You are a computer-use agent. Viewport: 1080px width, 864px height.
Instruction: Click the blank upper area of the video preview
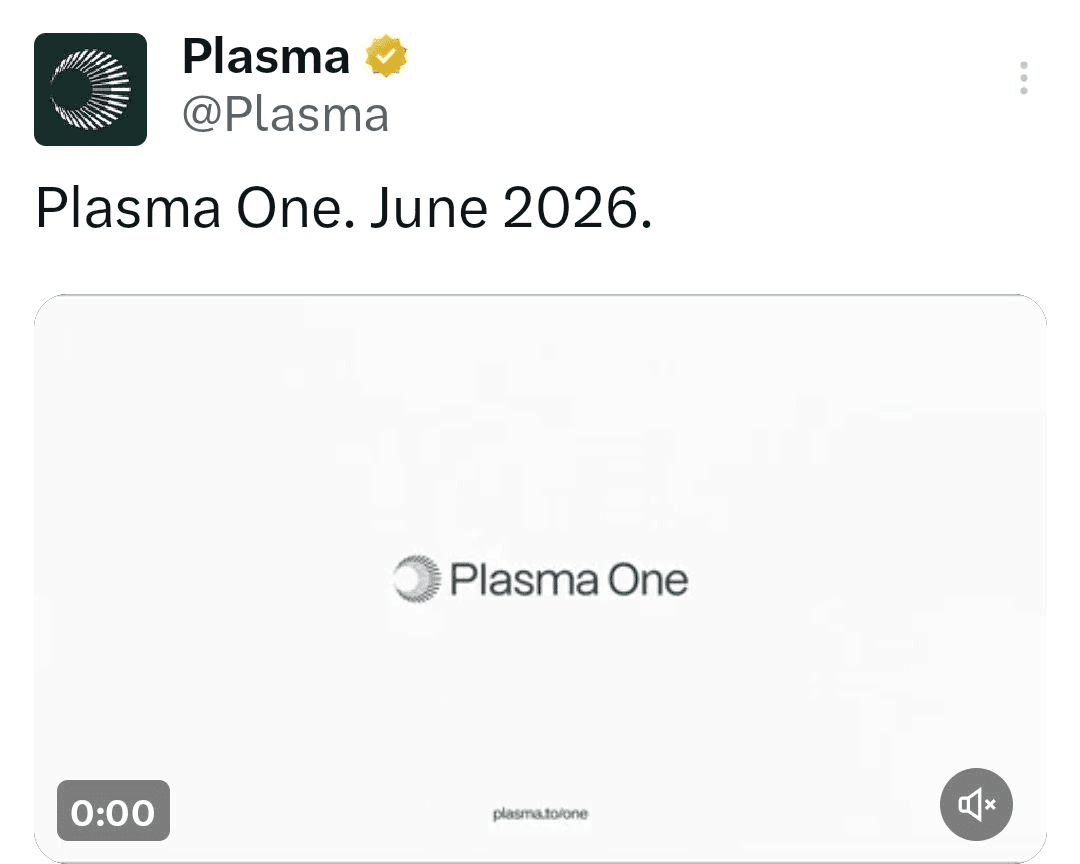(x=540, y=400)
